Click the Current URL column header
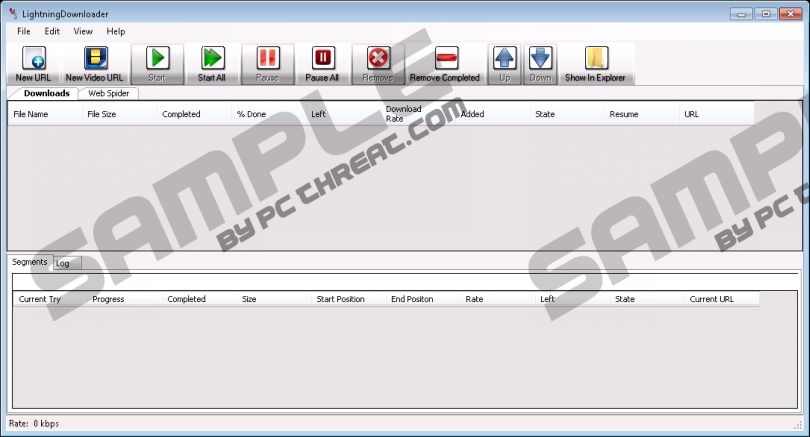810x437 pixels. [722, 299]
